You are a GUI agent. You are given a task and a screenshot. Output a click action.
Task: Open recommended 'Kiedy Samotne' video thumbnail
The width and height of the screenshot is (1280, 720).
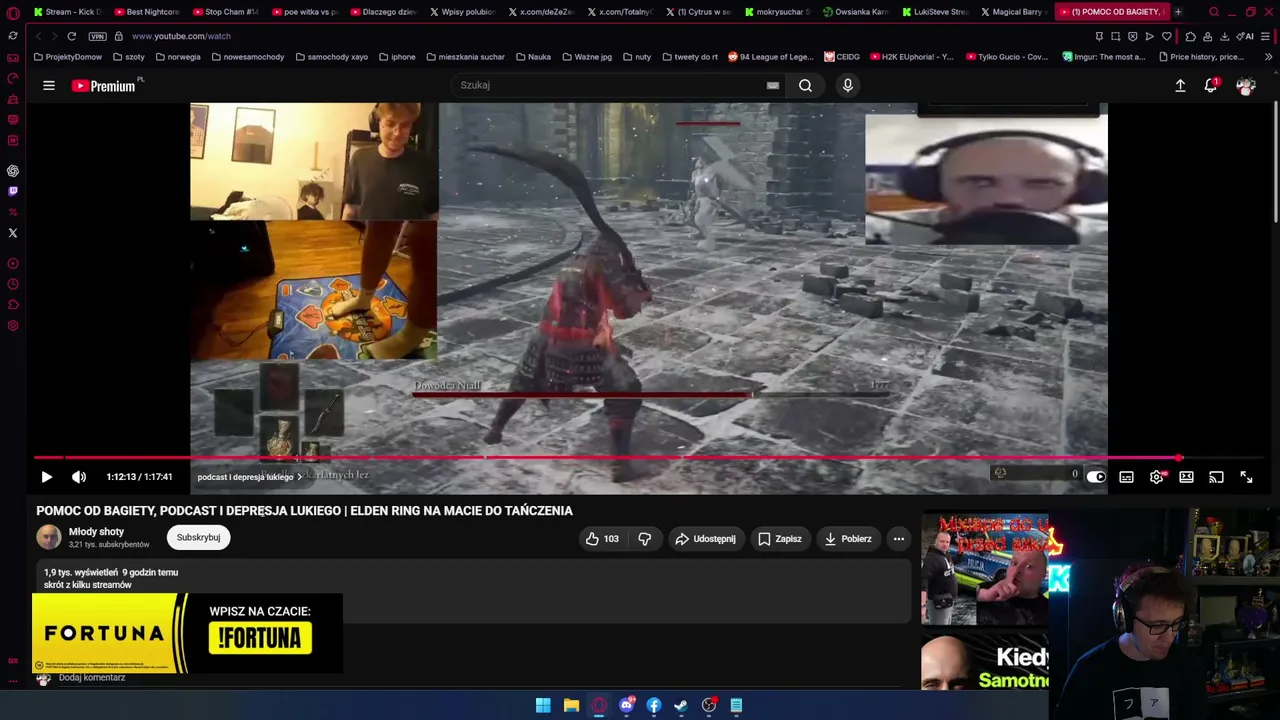(985, 660)
